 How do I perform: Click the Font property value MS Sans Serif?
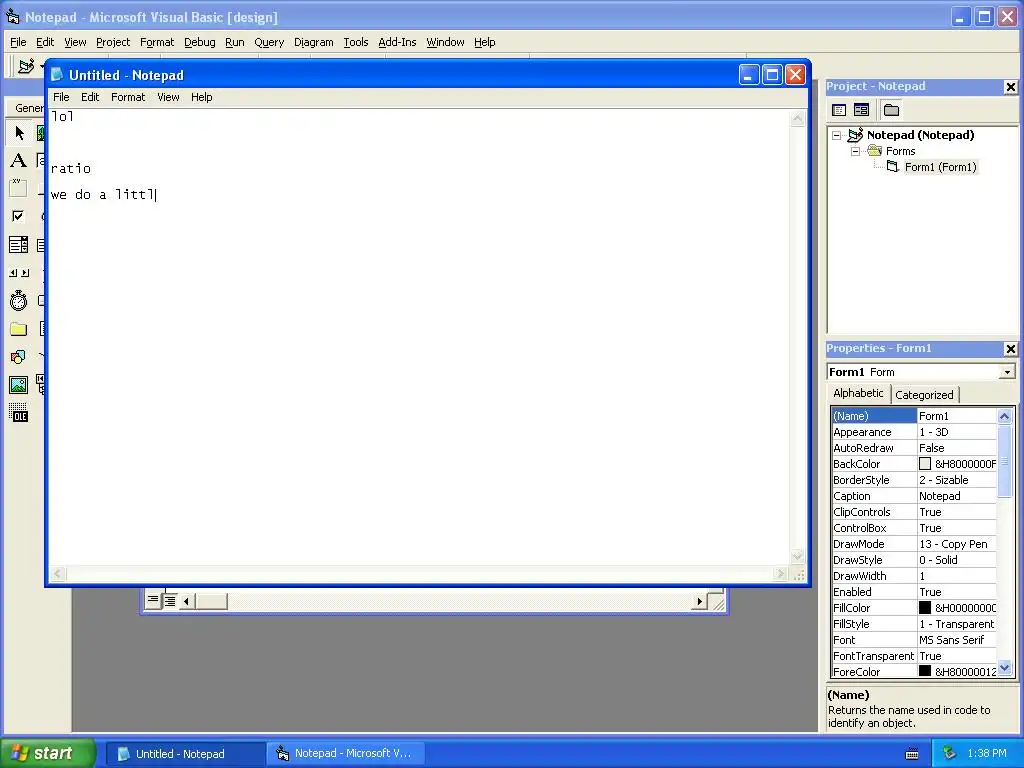tap(952, 640)
